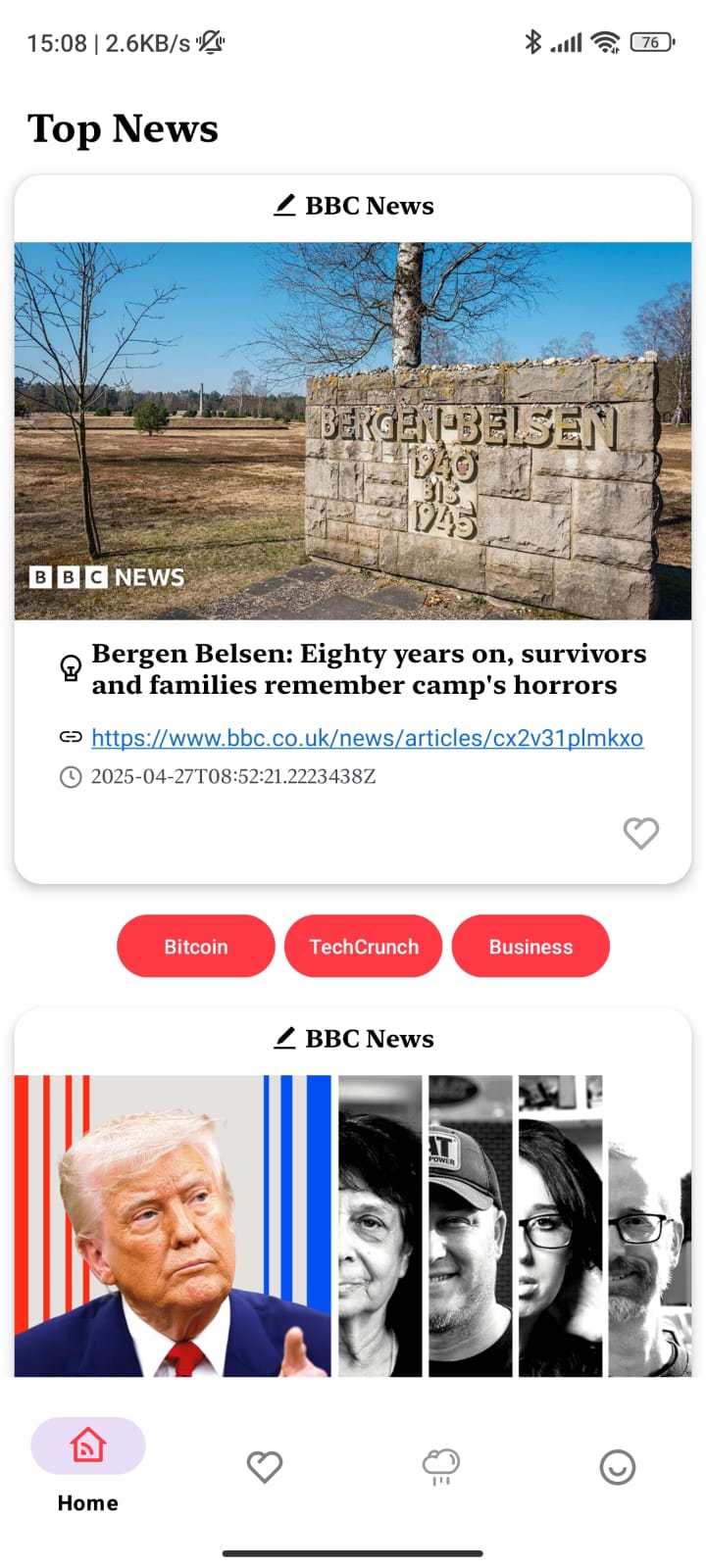Open the bbc.co.uk article link
The height and width of the screenshot is (1568, 706).
[368, 738]
